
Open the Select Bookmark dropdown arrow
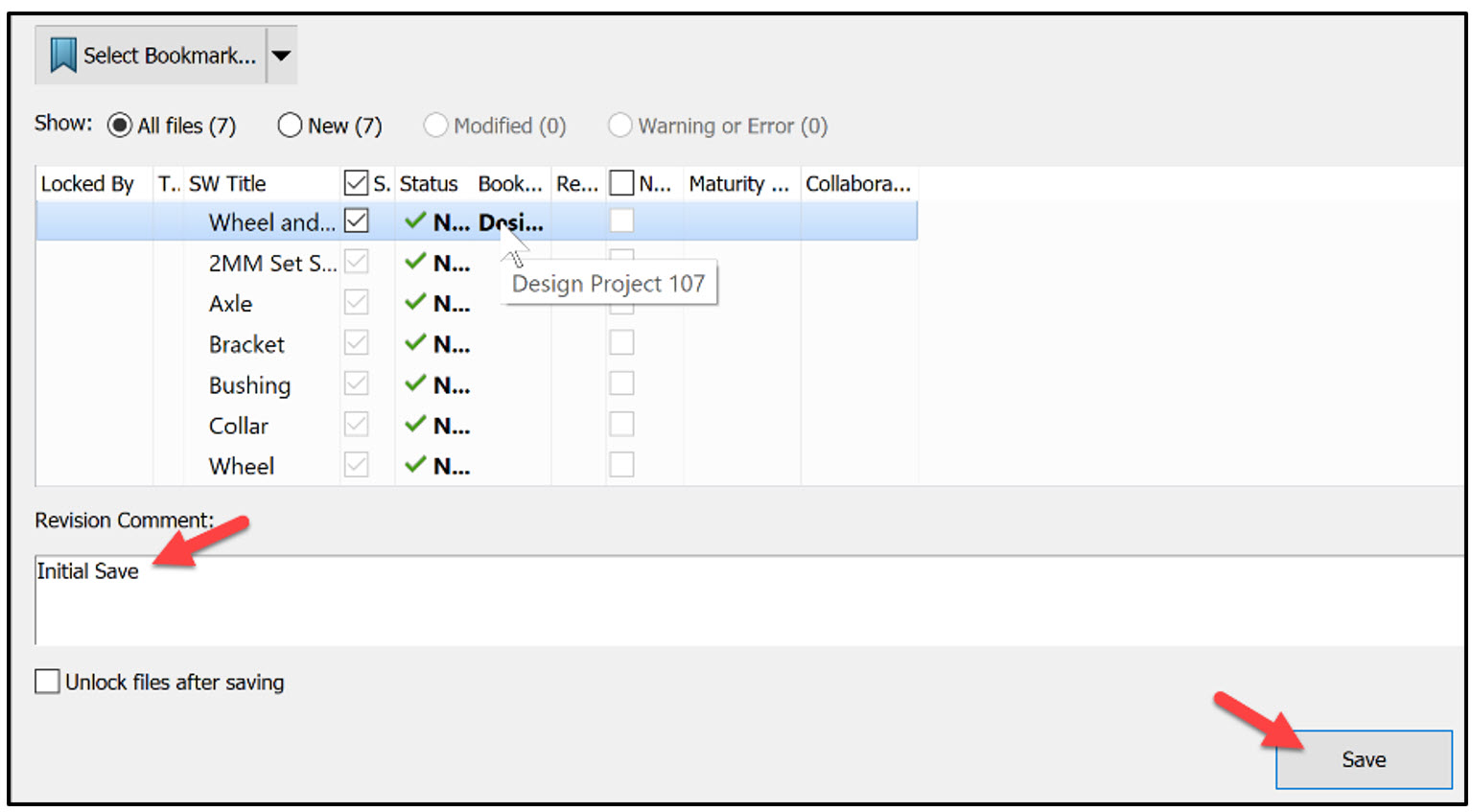coord(281,55)
